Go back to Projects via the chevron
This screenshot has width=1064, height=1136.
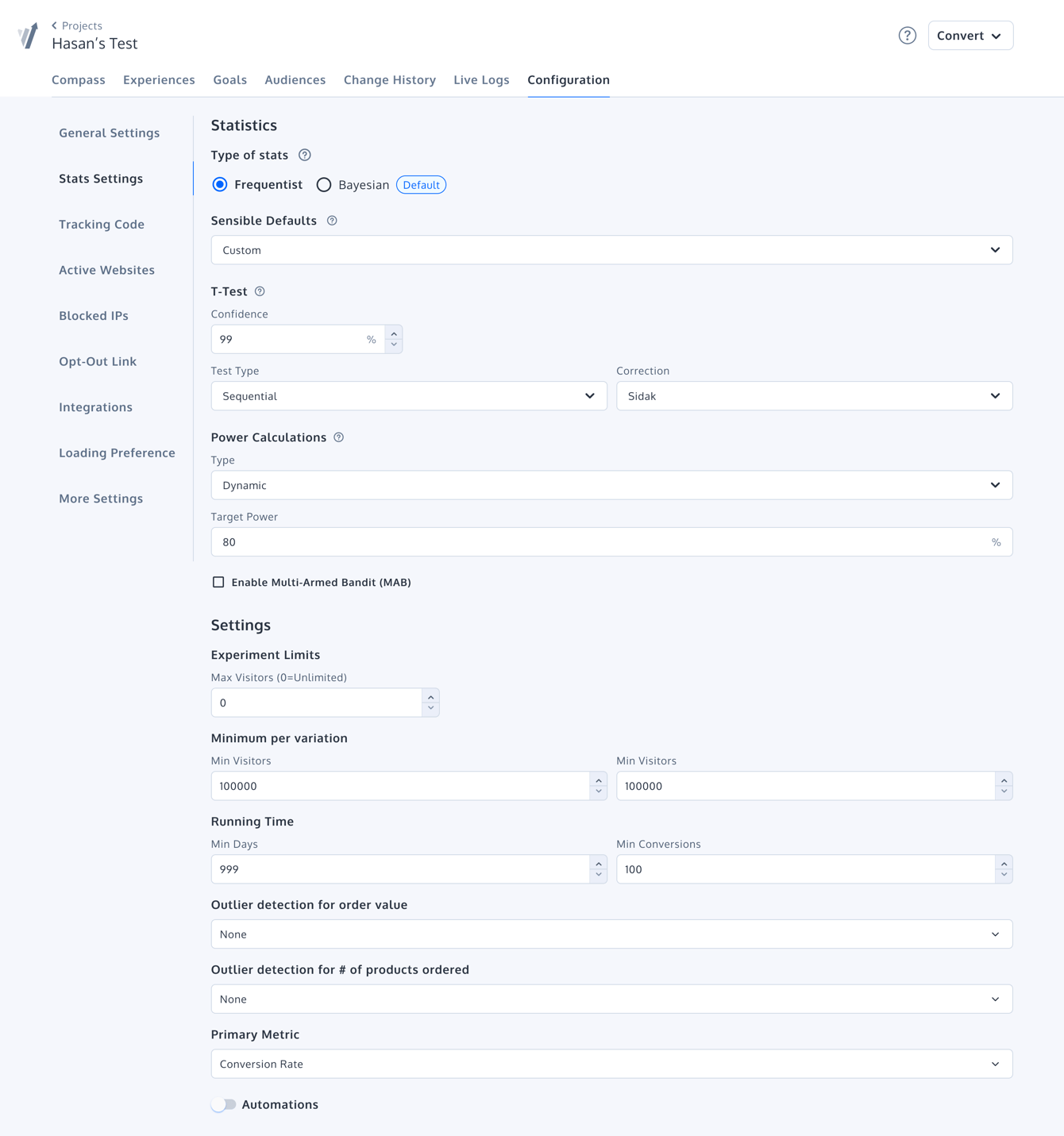pyautogui.click(x=54, y=25)
